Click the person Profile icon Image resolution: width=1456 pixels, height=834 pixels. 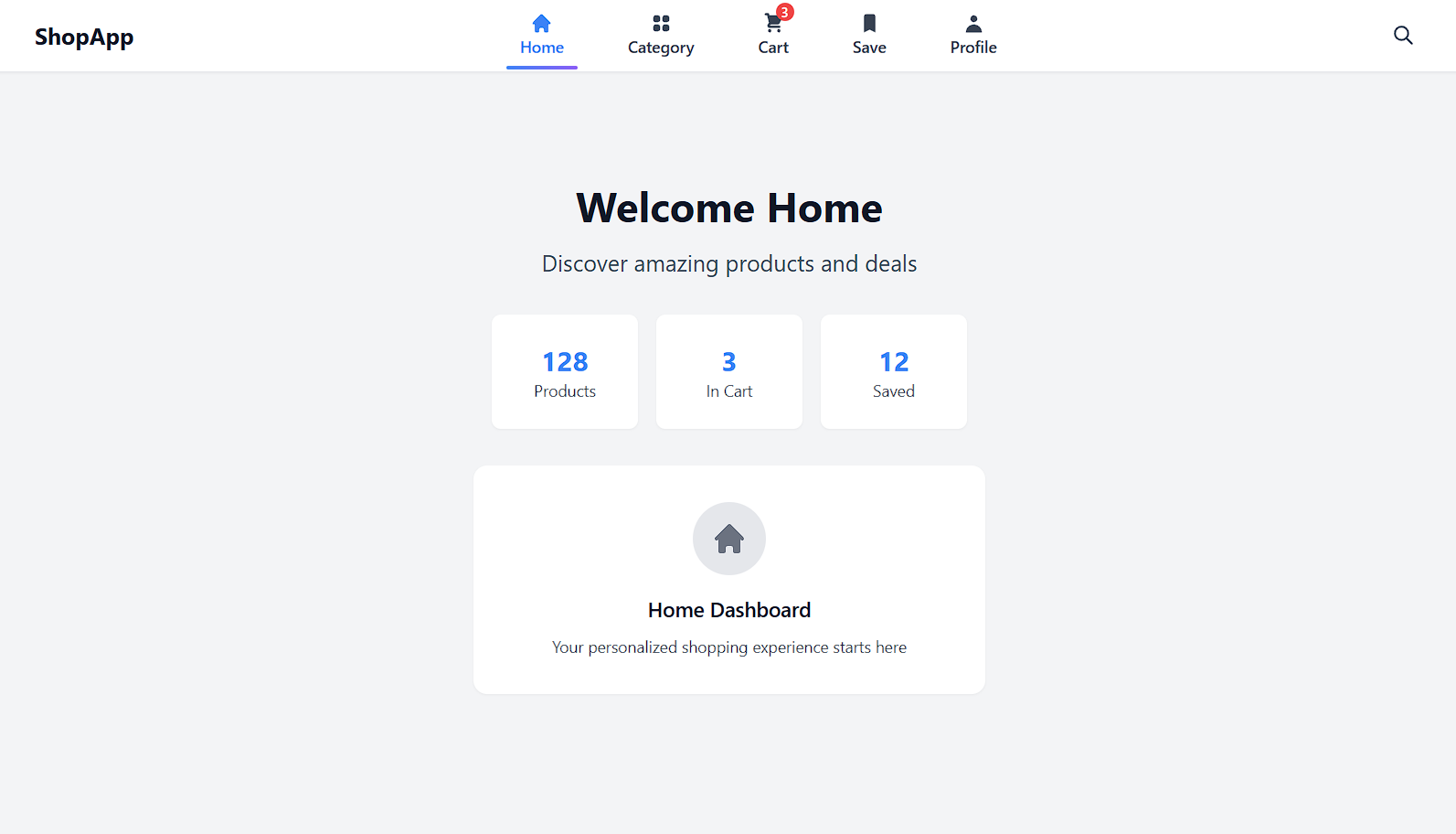(973, 24)
